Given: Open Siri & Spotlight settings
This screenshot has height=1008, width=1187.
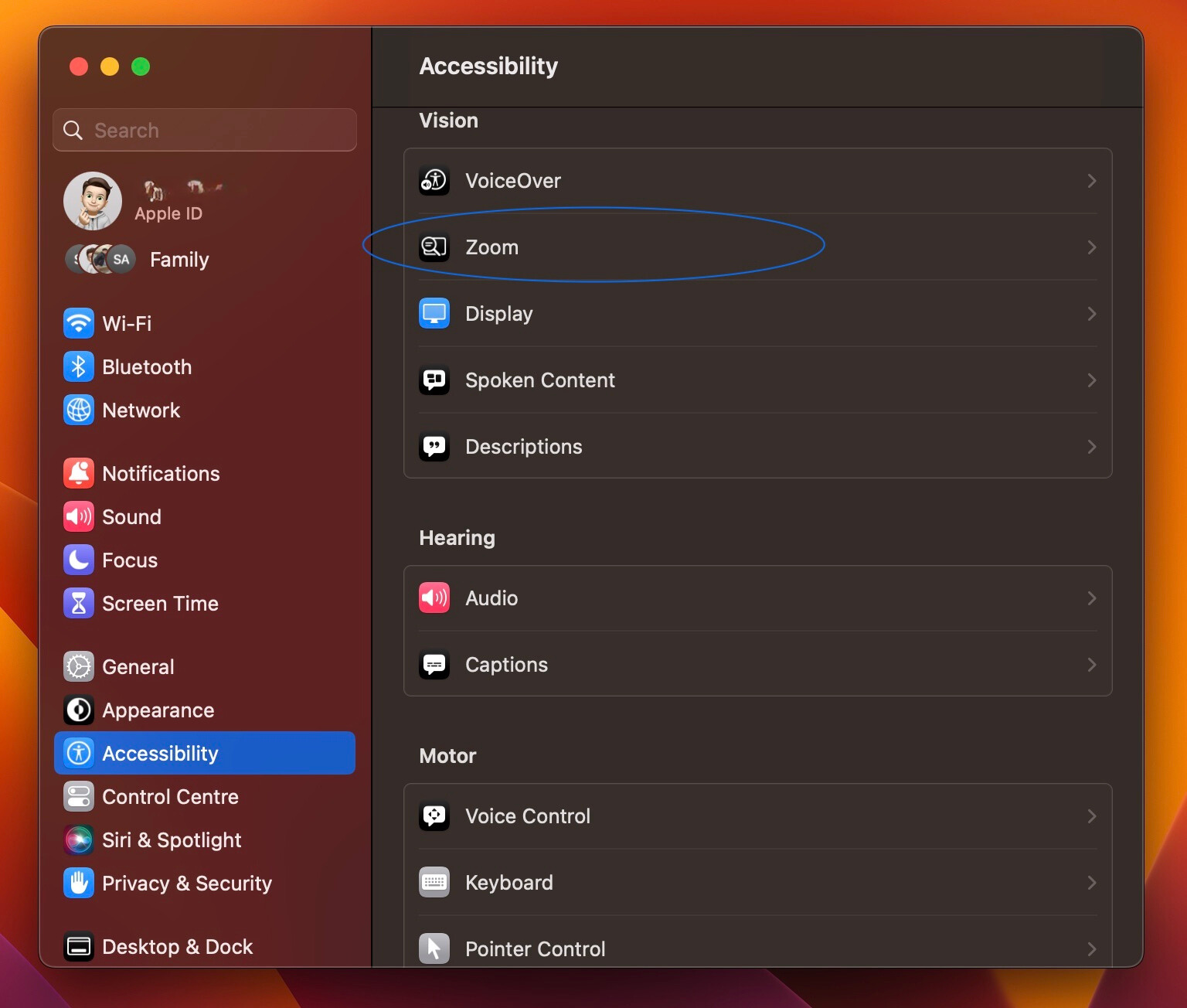Looking at the screenshot, I should click(205, 839).
